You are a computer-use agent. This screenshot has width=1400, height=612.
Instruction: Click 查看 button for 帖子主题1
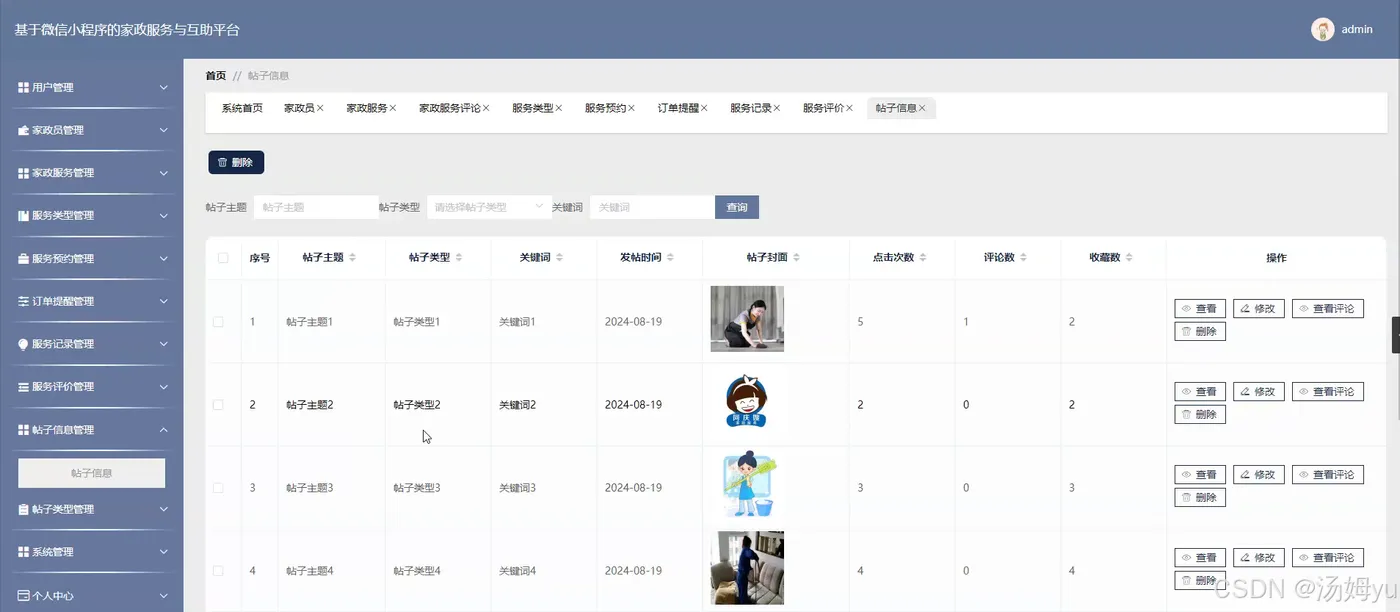click(1200, 309)
